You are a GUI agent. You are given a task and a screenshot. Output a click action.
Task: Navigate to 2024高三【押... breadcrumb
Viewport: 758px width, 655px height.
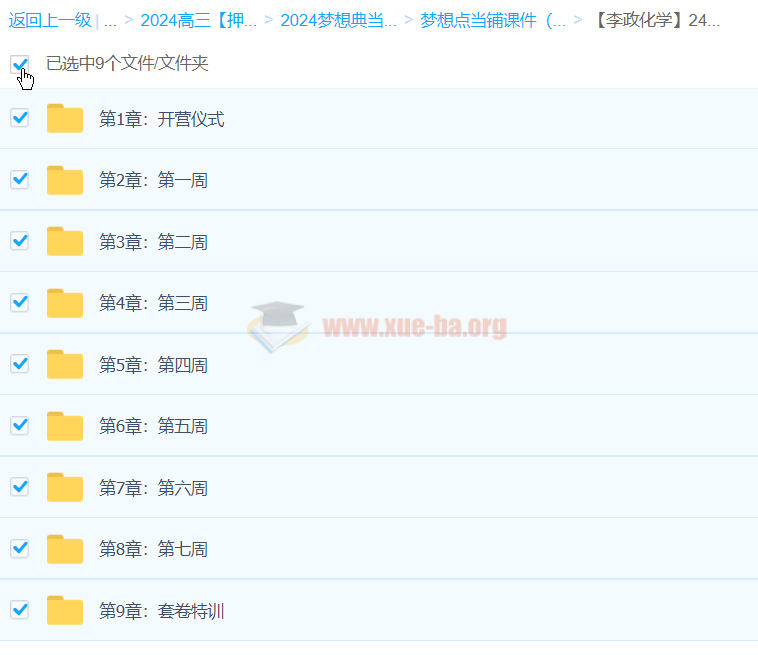(x=199, y=20)
